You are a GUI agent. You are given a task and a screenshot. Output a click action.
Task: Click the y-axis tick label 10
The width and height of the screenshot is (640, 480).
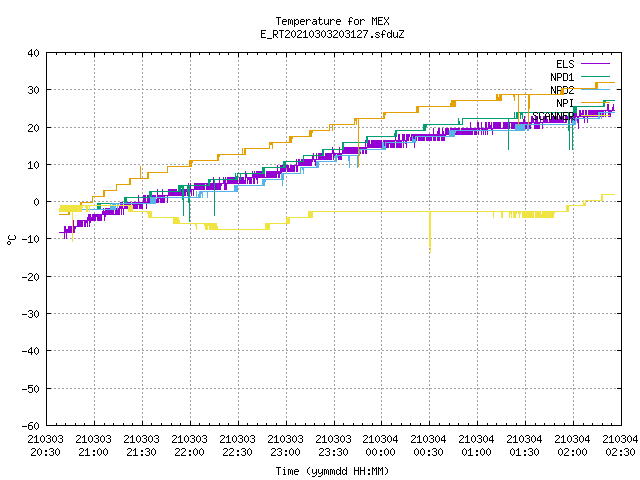pyautogui.click(x=33, y=165)
